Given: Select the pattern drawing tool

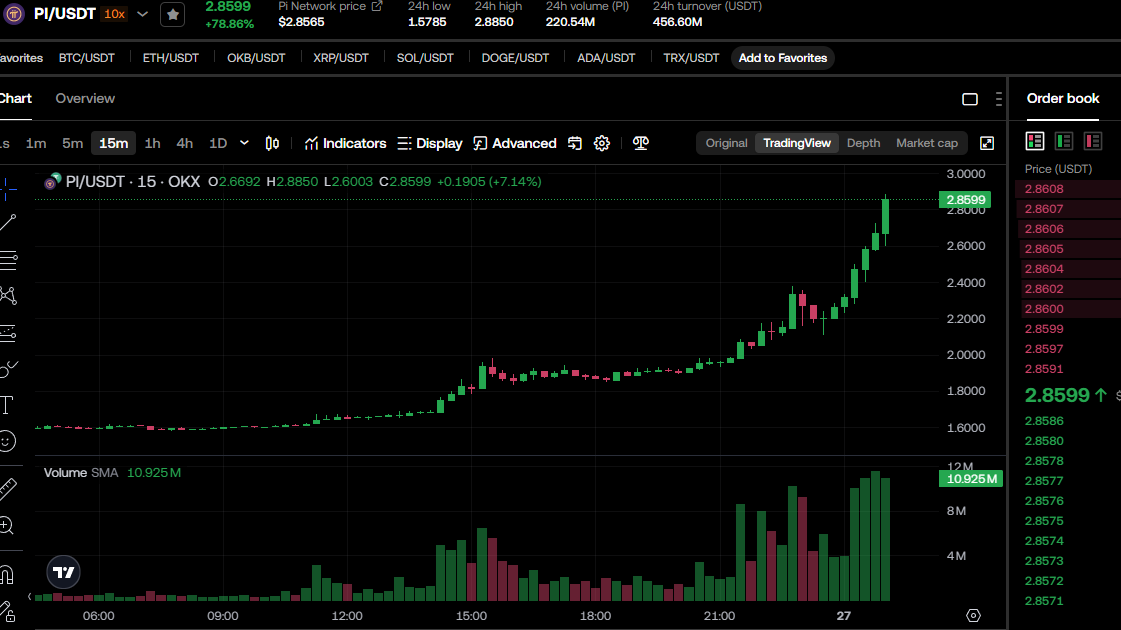Looking at the screenshot, I should (8, 295).
